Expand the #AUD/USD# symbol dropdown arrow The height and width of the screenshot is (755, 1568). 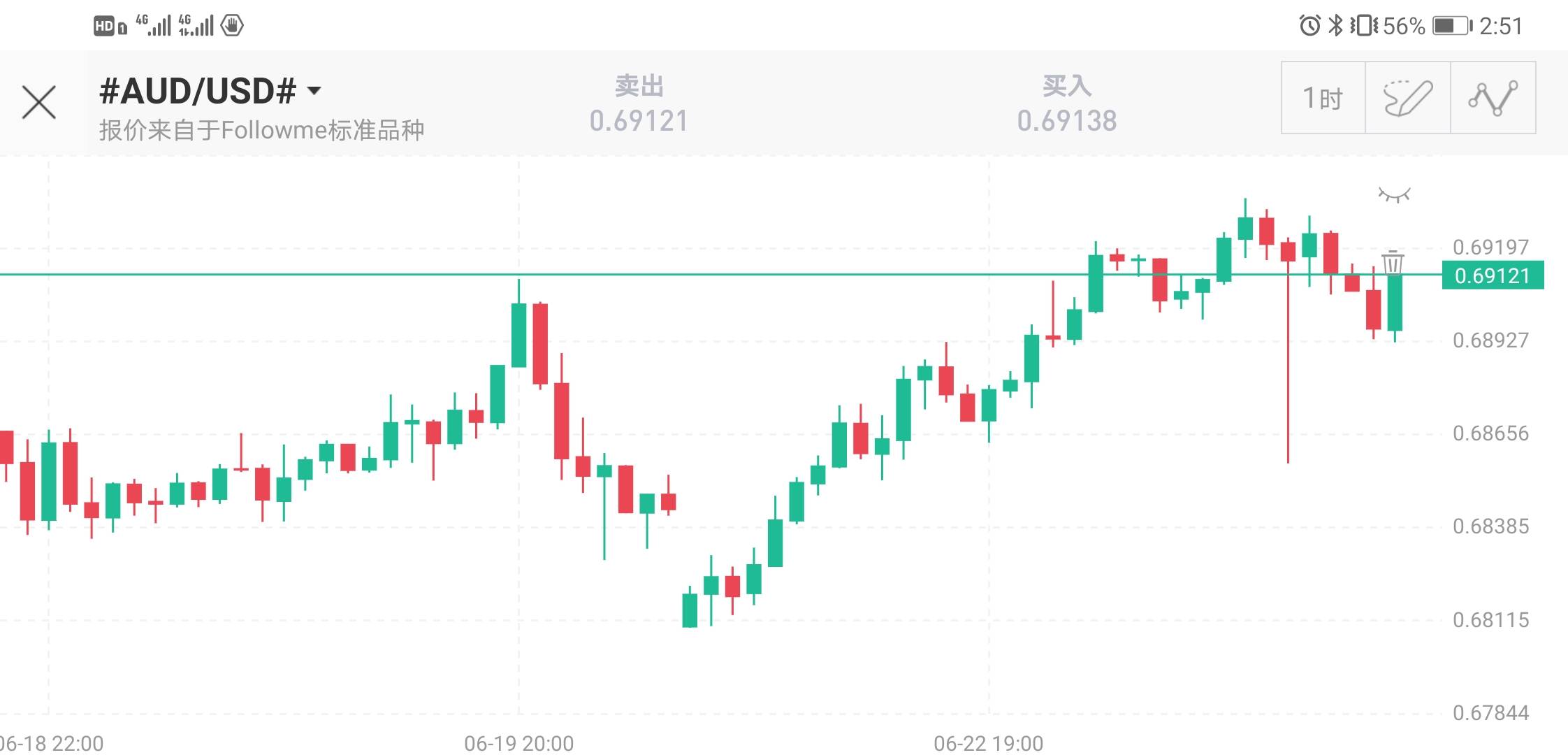point(314,91)
